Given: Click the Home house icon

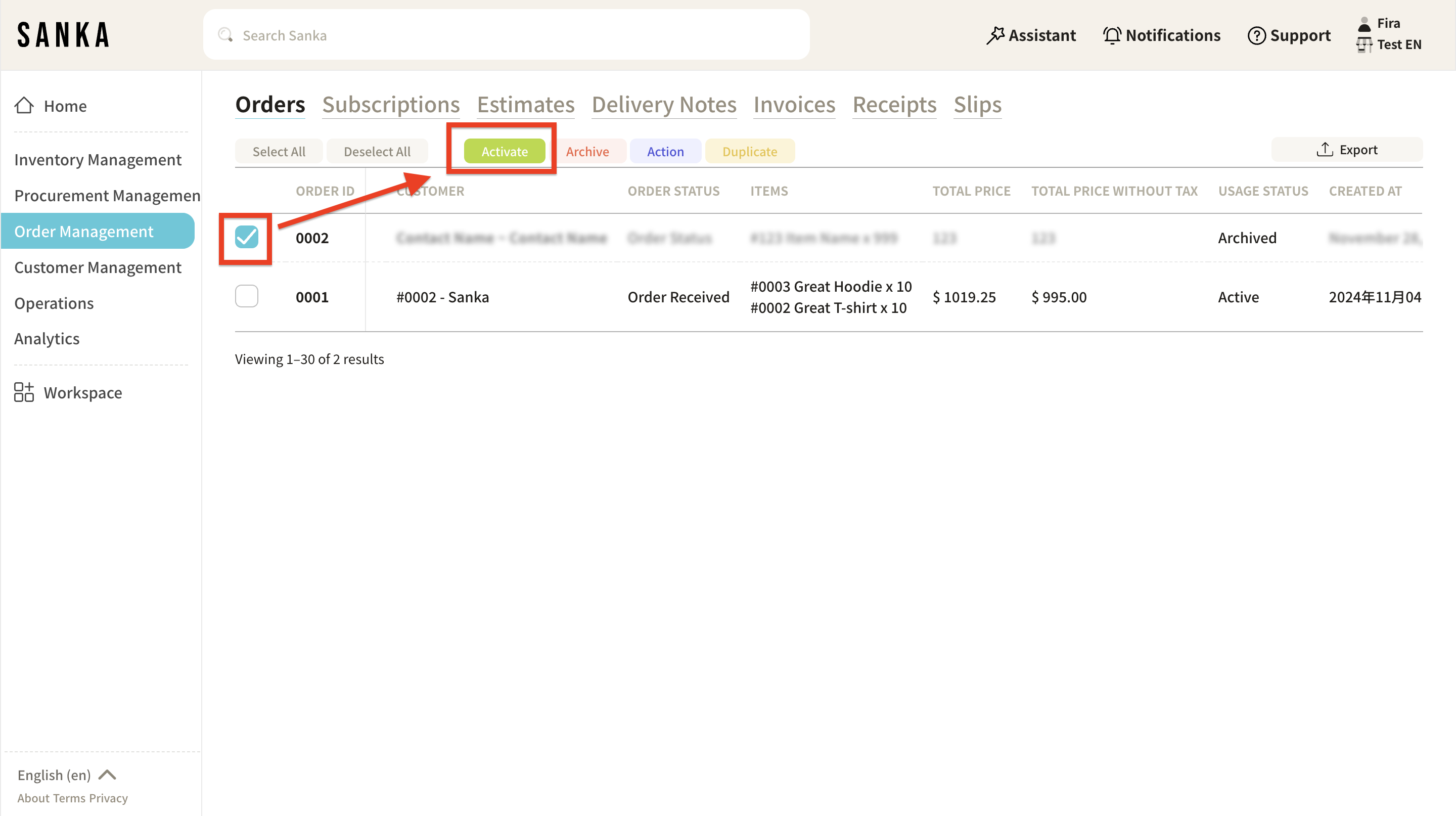Looking at the screenshot, I should coord(24,106).
